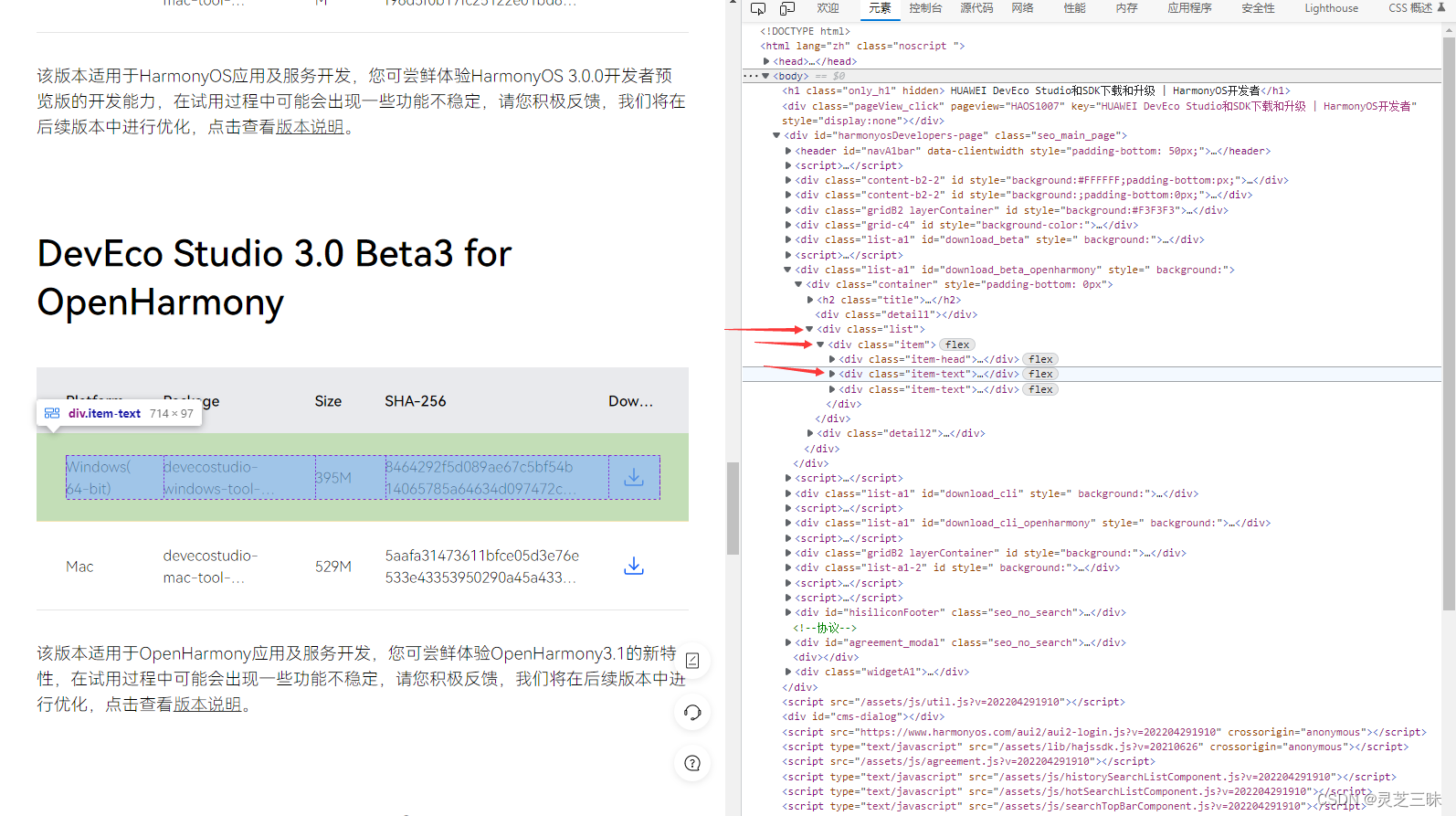Collapse the body element node
The image size is (1456, 816).
click(x=765, y=76)
